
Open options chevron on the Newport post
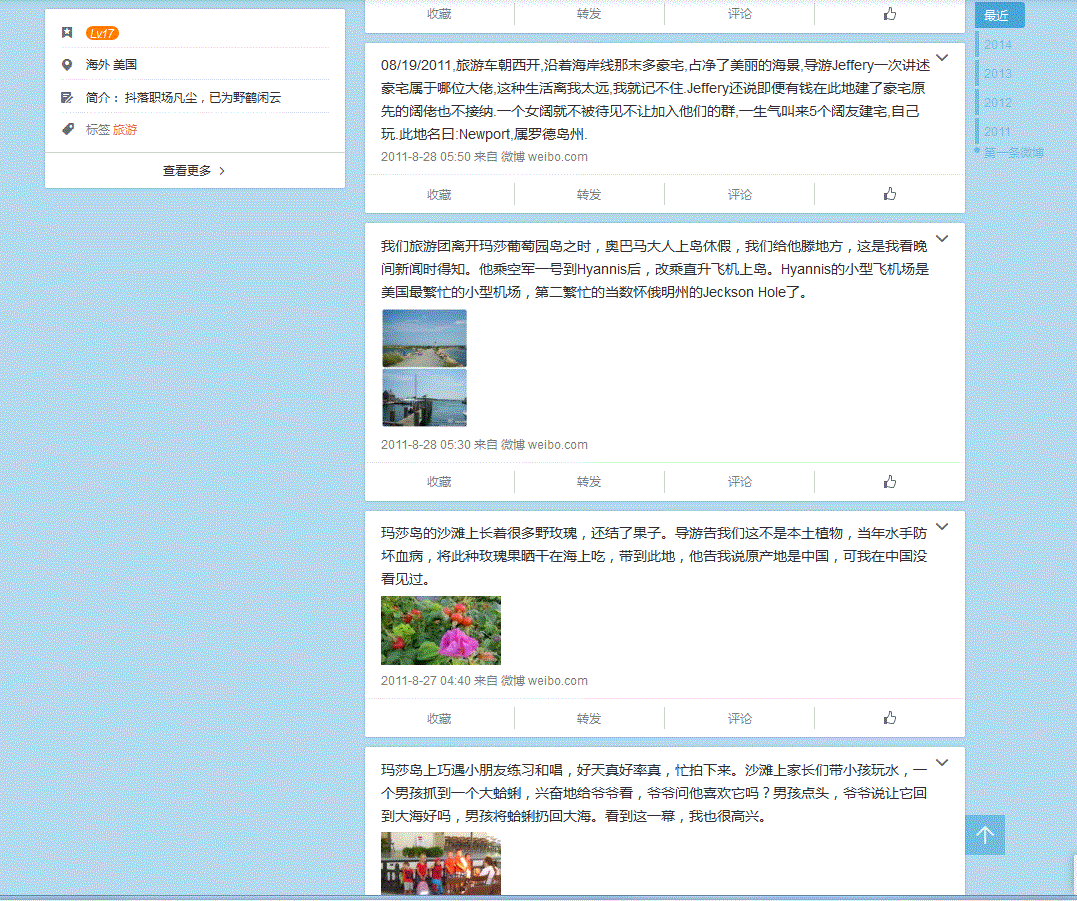tap(942, 58)
